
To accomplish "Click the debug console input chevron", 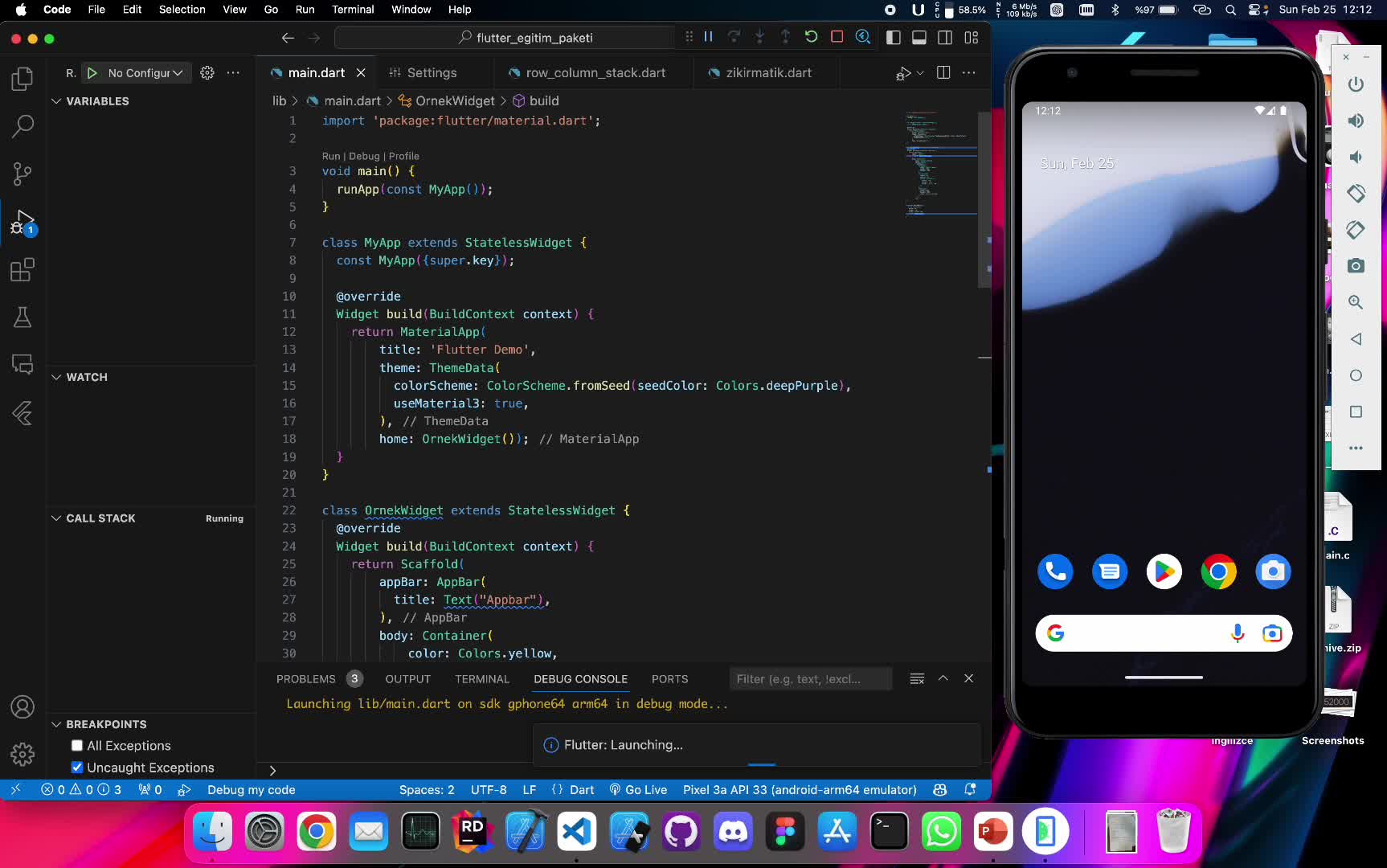I will tap(272, 770).
